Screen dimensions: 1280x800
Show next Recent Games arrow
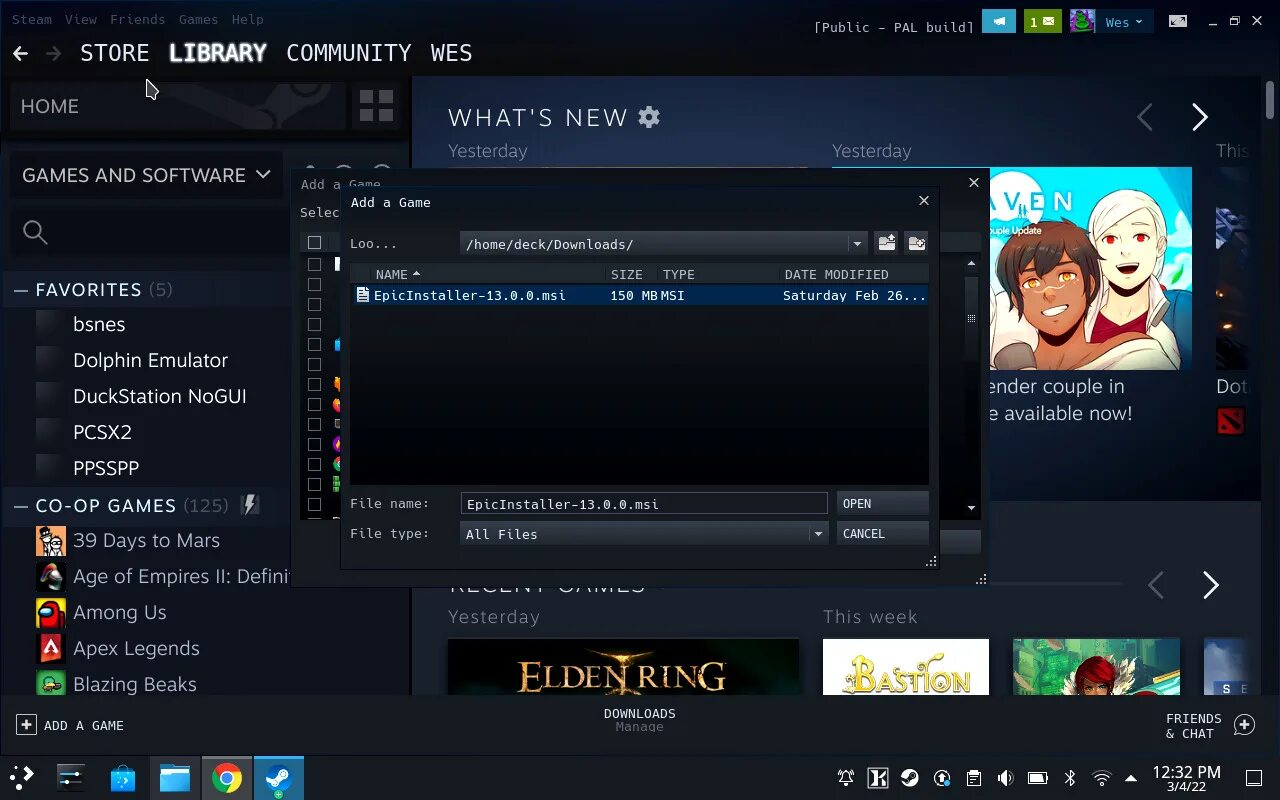coord(1210,585)
